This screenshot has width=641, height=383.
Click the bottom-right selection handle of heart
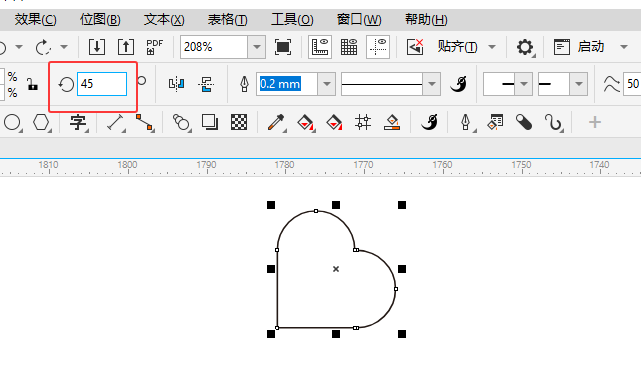[402, 334]
